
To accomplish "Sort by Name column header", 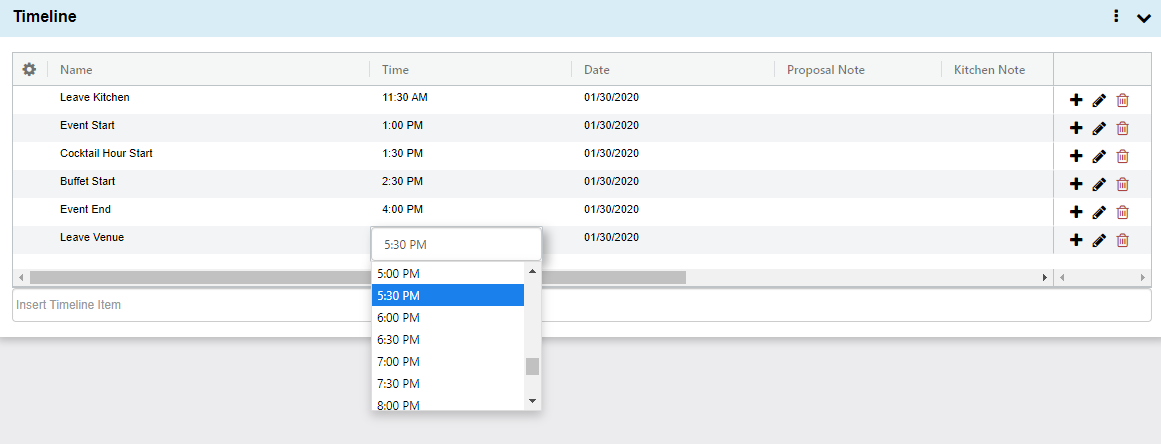I will pyautogui.click(x=76, y=70).
